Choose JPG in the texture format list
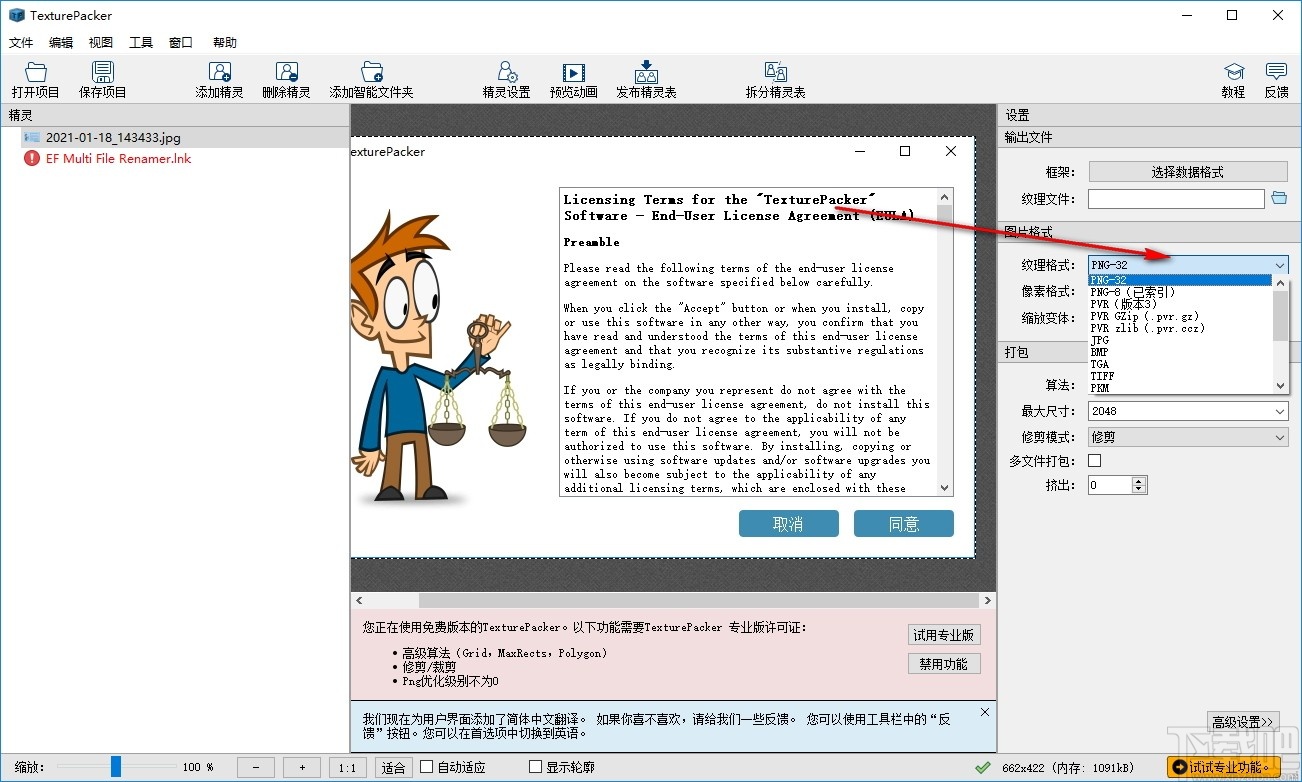This screenshot has width=1302, height=782. 1180,340
